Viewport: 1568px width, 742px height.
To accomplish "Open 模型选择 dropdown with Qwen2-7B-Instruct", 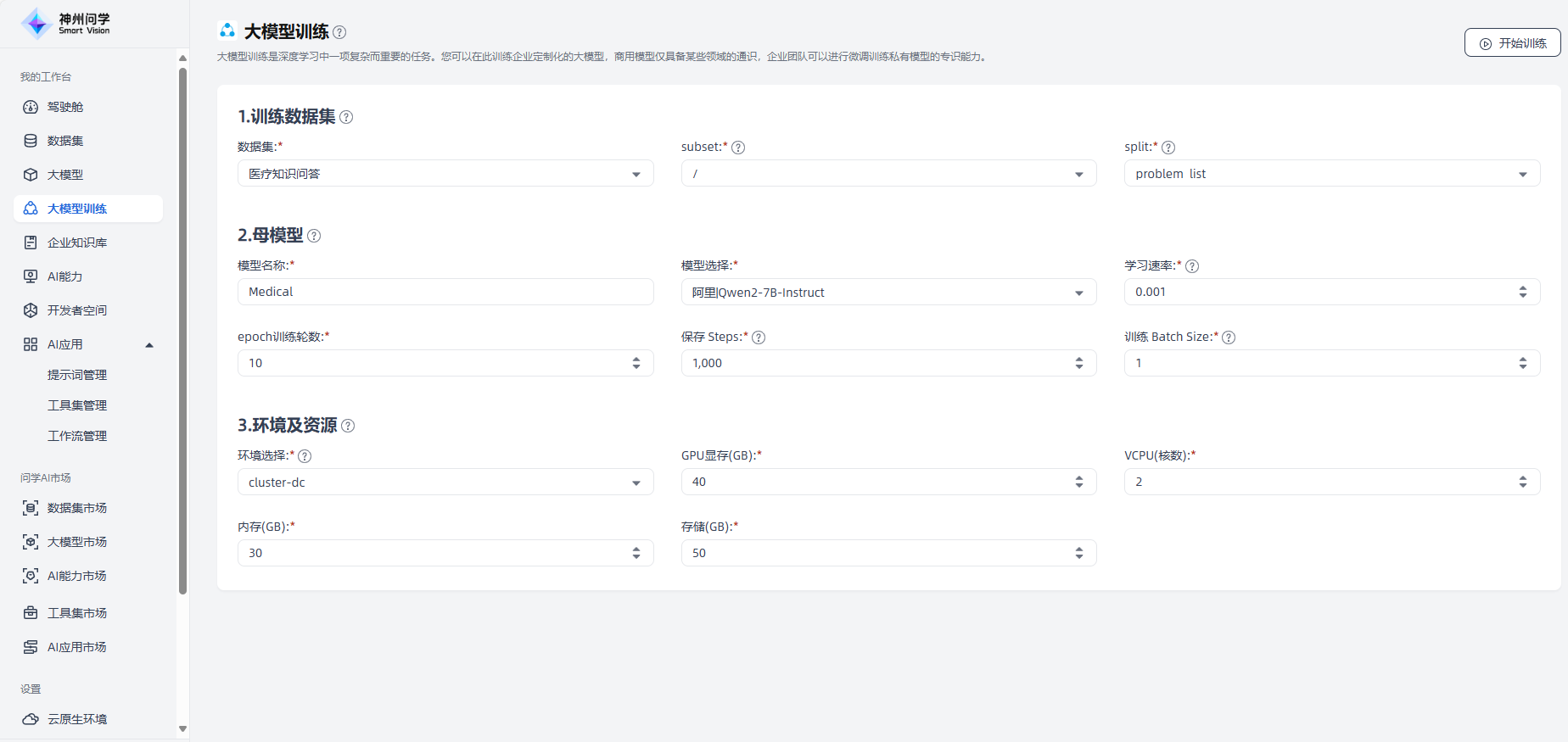I will 888,293.
